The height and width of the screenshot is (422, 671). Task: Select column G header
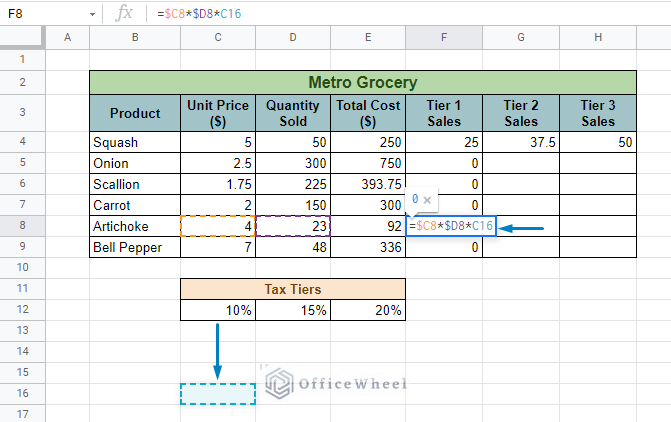521,38
